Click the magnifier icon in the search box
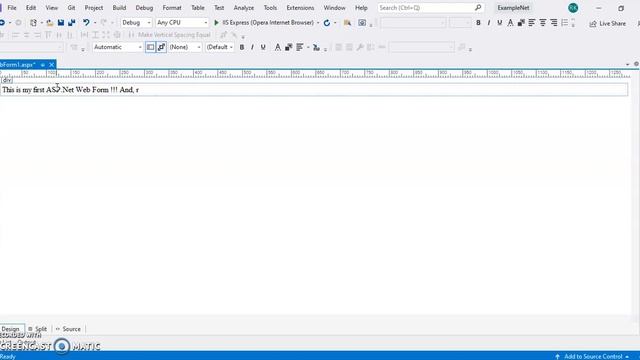Viewport: 640px width, 360px height. point(478,7)
